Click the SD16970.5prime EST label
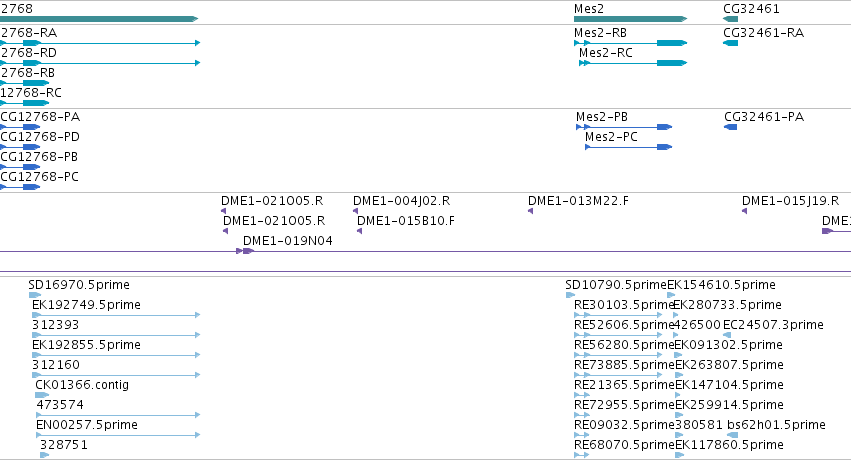 tap(79, 285)
